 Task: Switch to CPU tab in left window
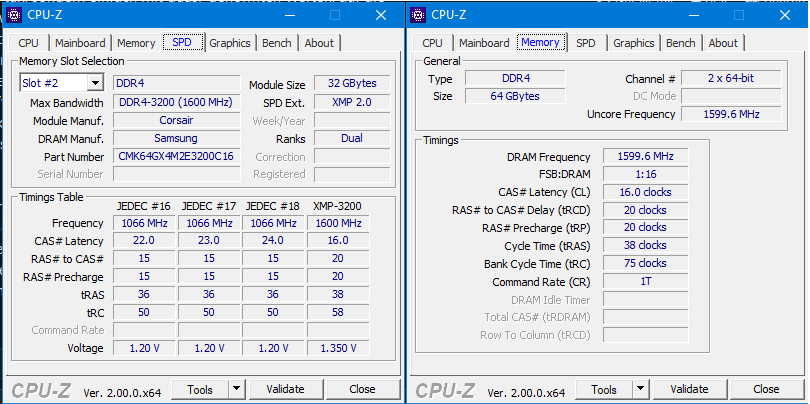click(28, 43)
